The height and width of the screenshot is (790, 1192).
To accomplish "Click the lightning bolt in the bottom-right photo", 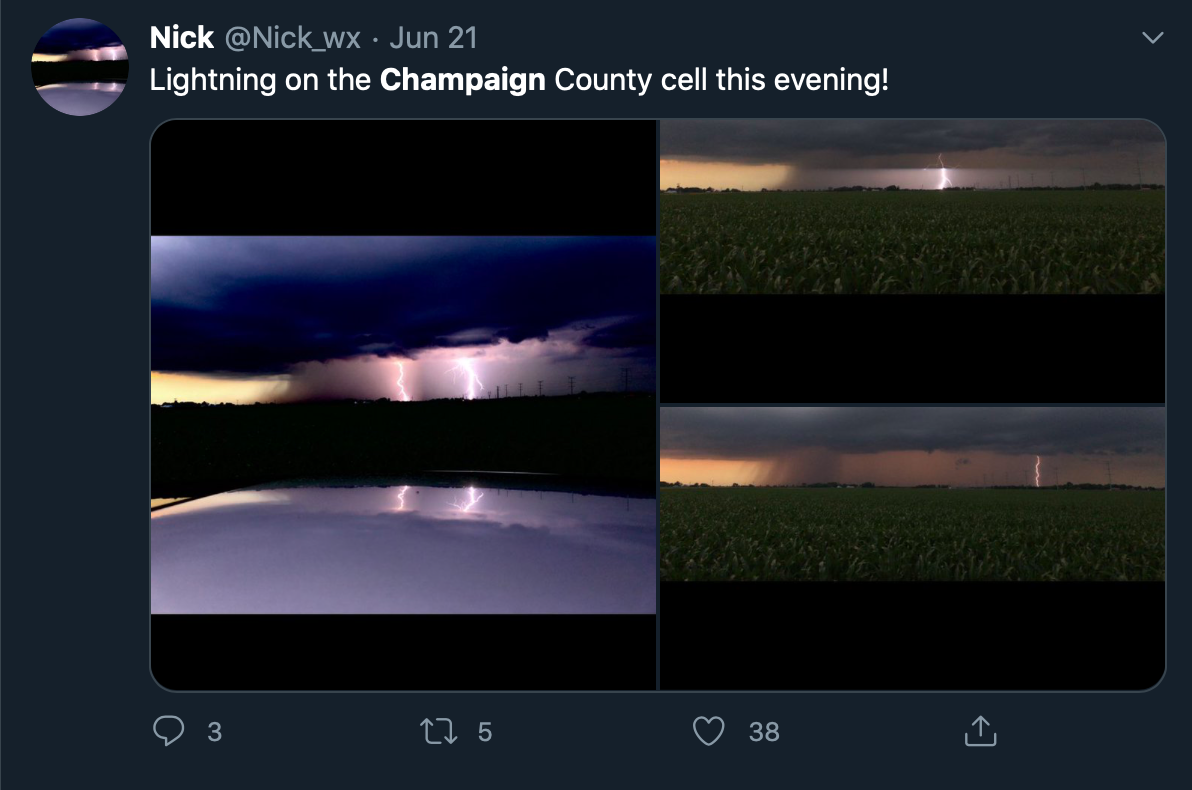I will pyautogui.click(x=1037, y=471).
